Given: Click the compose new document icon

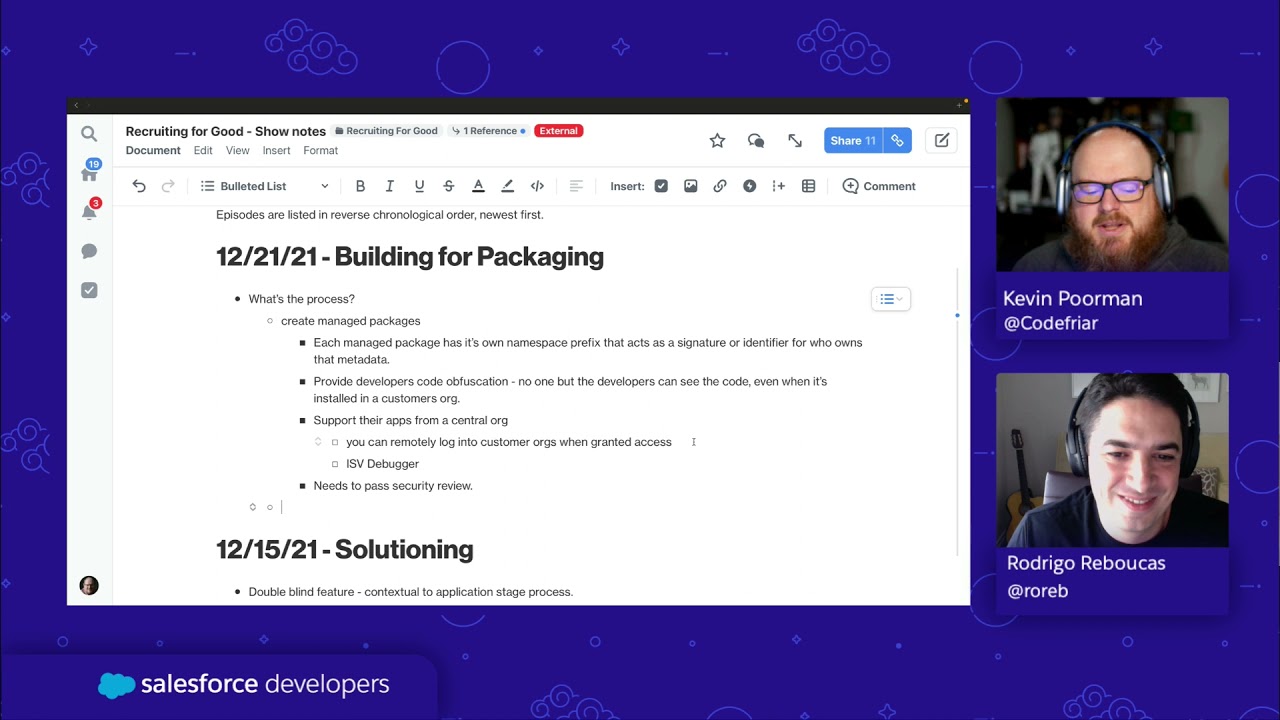Looking at the screenshot, I should point(941,141).
